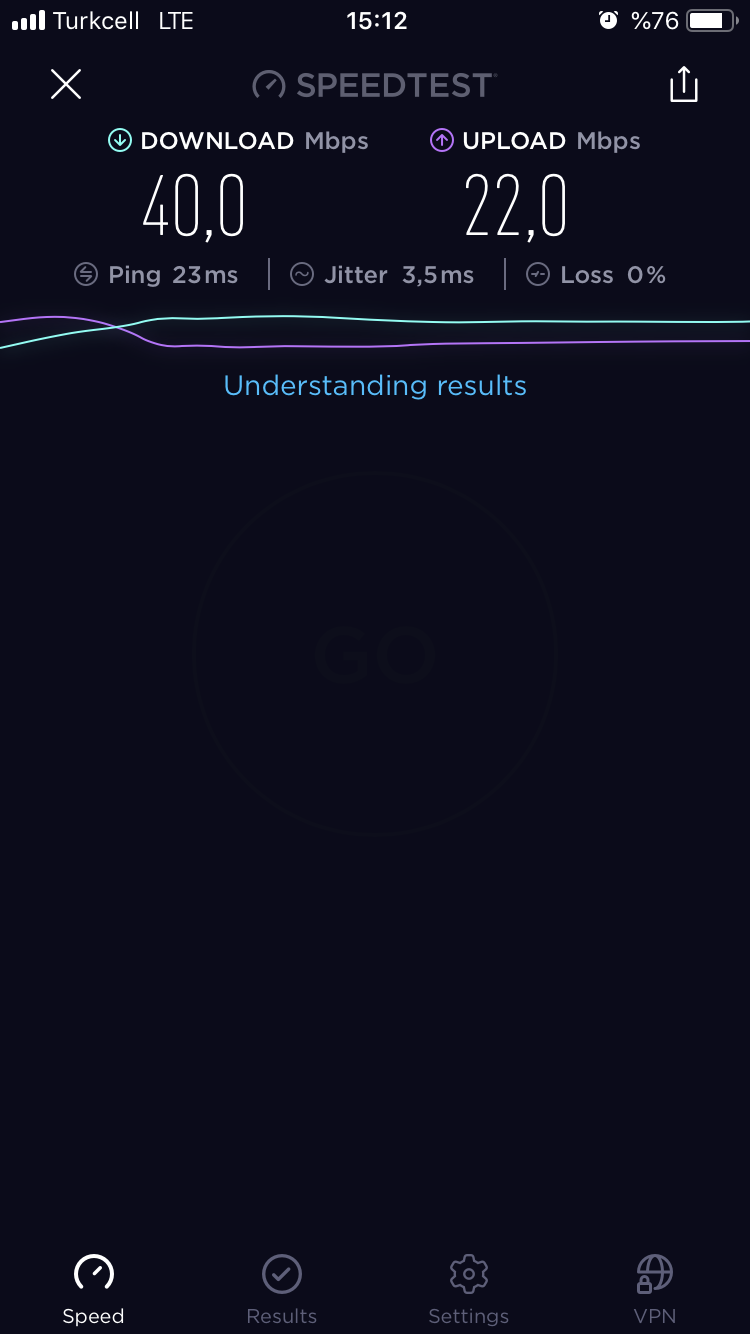
Task: Open the VPN tab
Action: pos(655,1289)
